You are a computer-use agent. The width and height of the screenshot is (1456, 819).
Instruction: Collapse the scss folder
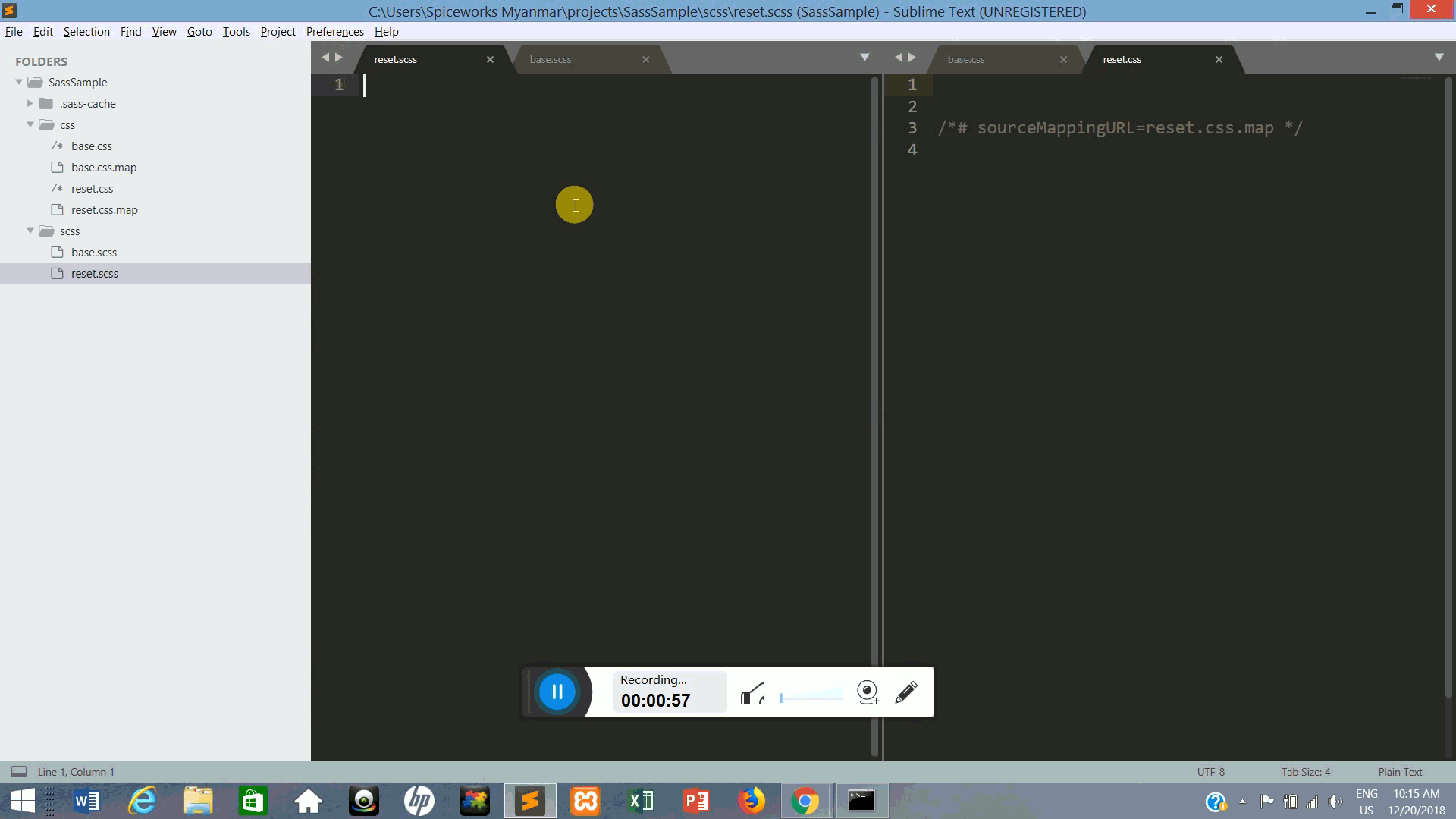(30, 231)
